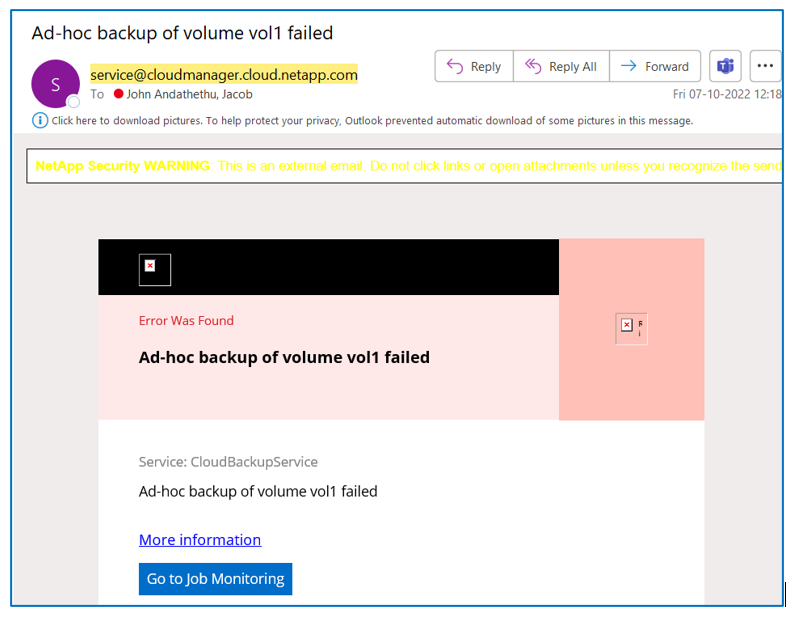This screenshot has height=621, width=798.
Task: Click the Reply button
Action: (x=474, y=67)
